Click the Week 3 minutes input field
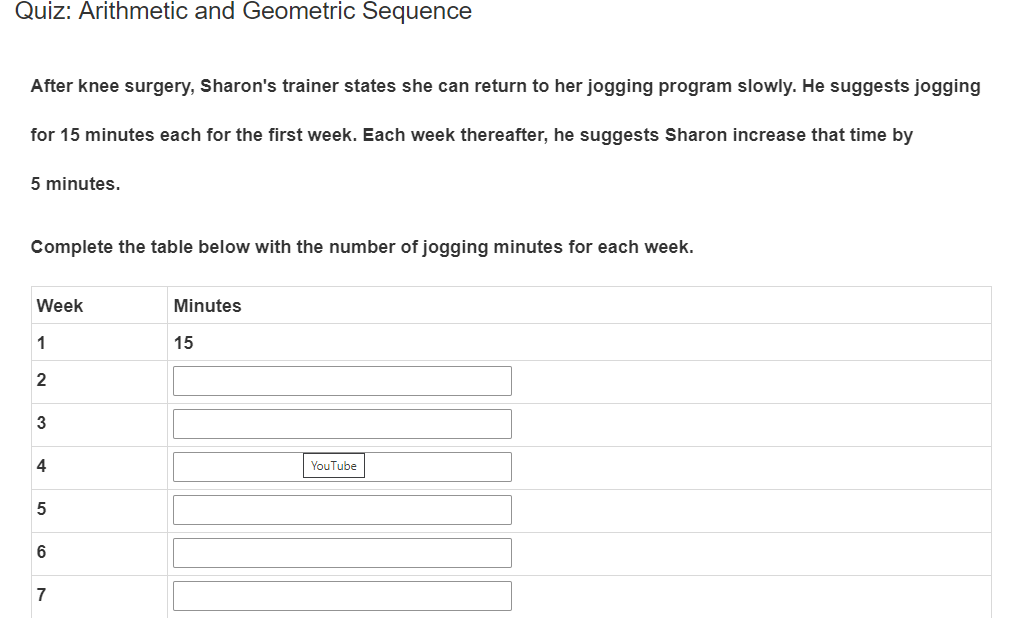Viewport: 1009px width, 618px height. 342,424
